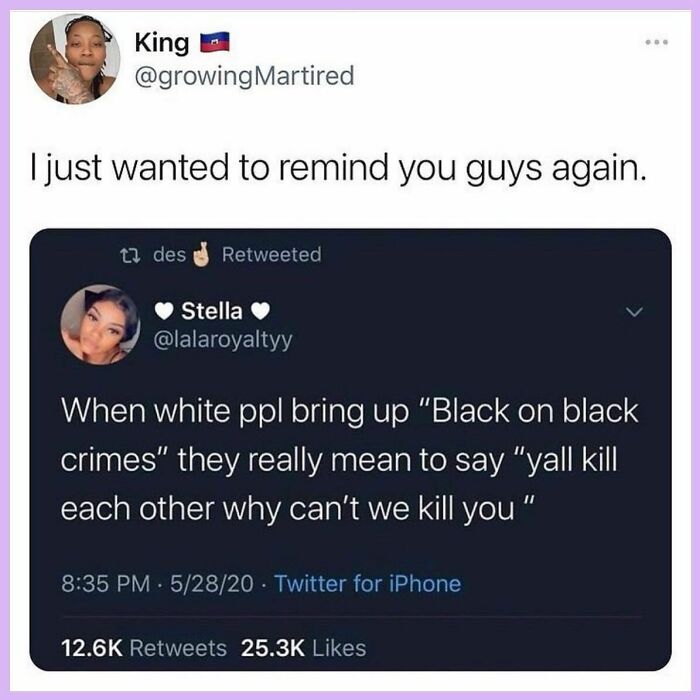The image size is (700, 700).
Task: Expand the chevron menu on Stella's tweet
Action: pos(634,312)
